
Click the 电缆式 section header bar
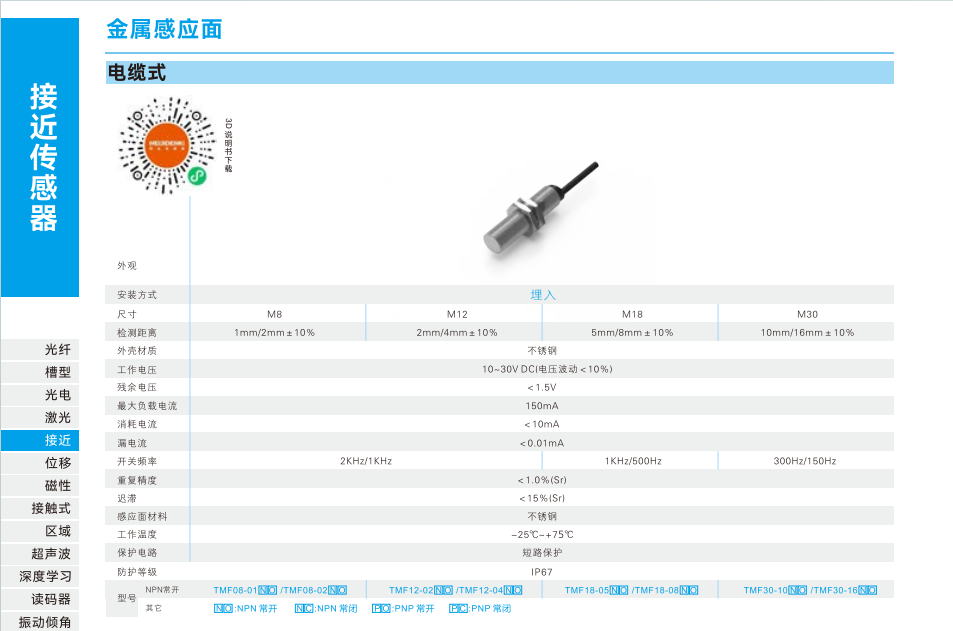pos(499,72)
